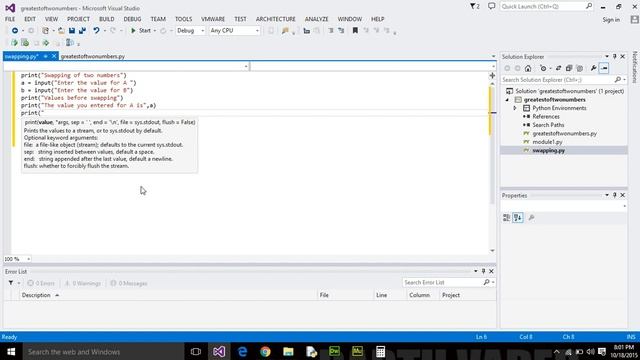Viewport: 640px width, 360px height.
Task: Open the PROJECT menu
Action: pyautogui.click(x=78, y=19)
